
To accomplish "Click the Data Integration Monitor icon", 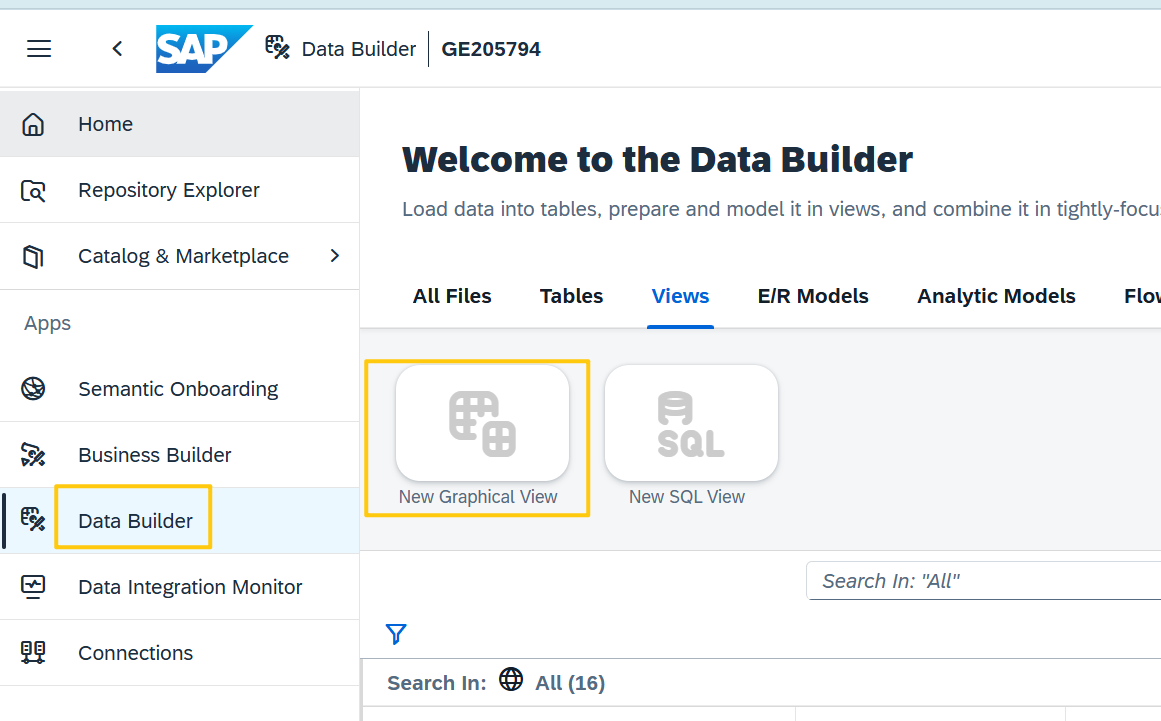I will coord(33,587).
